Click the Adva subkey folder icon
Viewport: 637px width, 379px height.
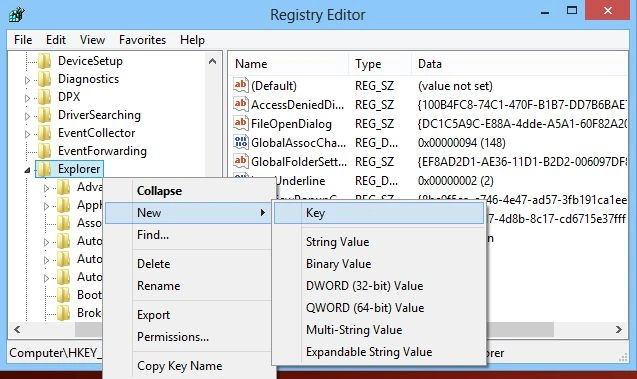(x=63, y=187)
